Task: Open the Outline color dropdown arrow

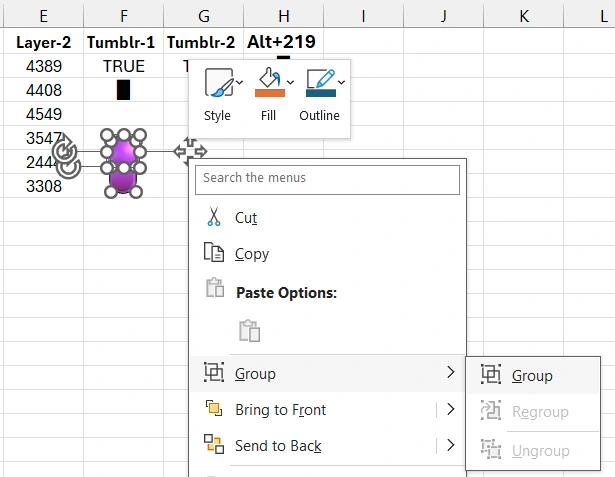Action: [x=342, y=82]
